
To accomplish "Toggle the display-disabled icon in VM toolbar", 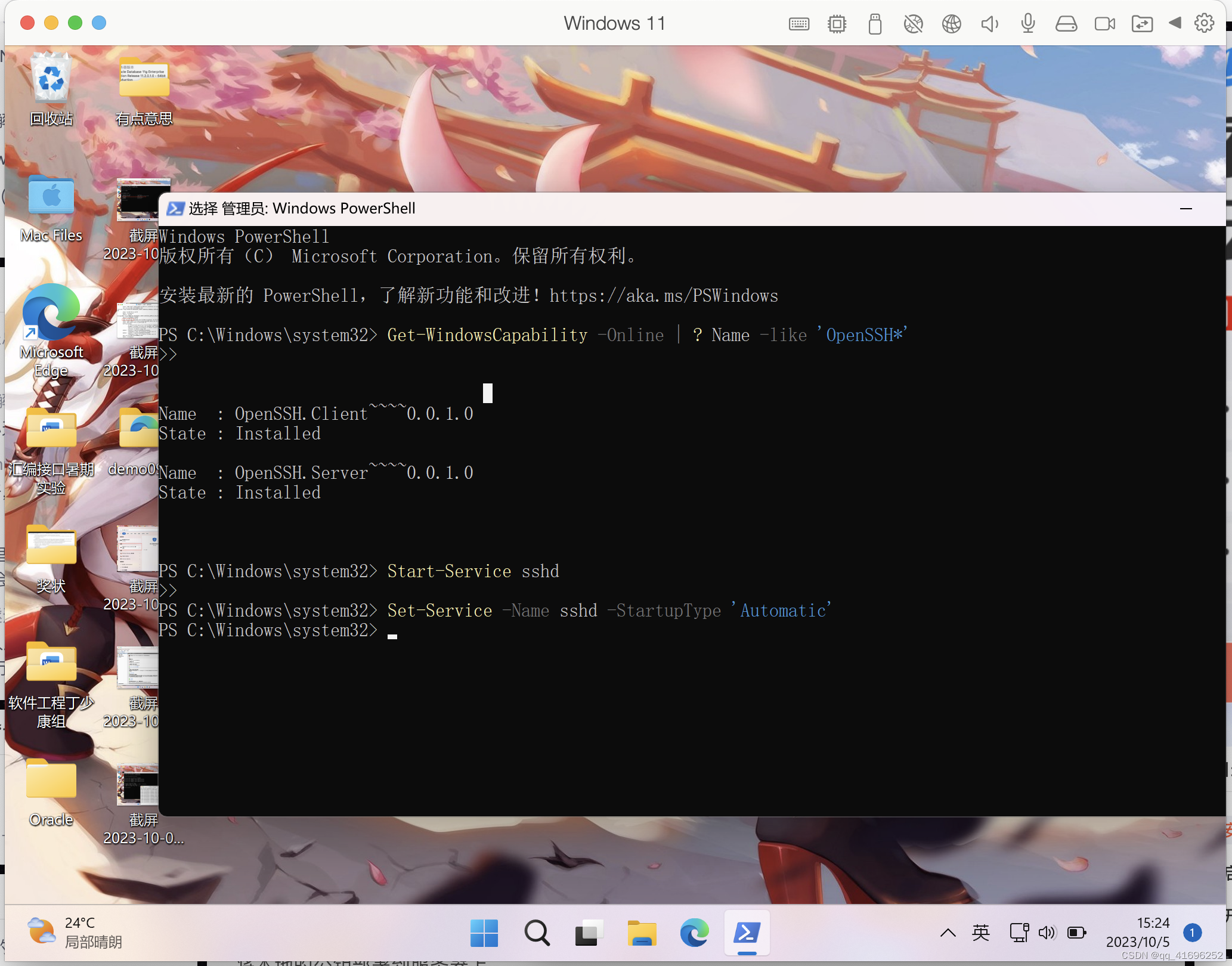I will (913, 24).
